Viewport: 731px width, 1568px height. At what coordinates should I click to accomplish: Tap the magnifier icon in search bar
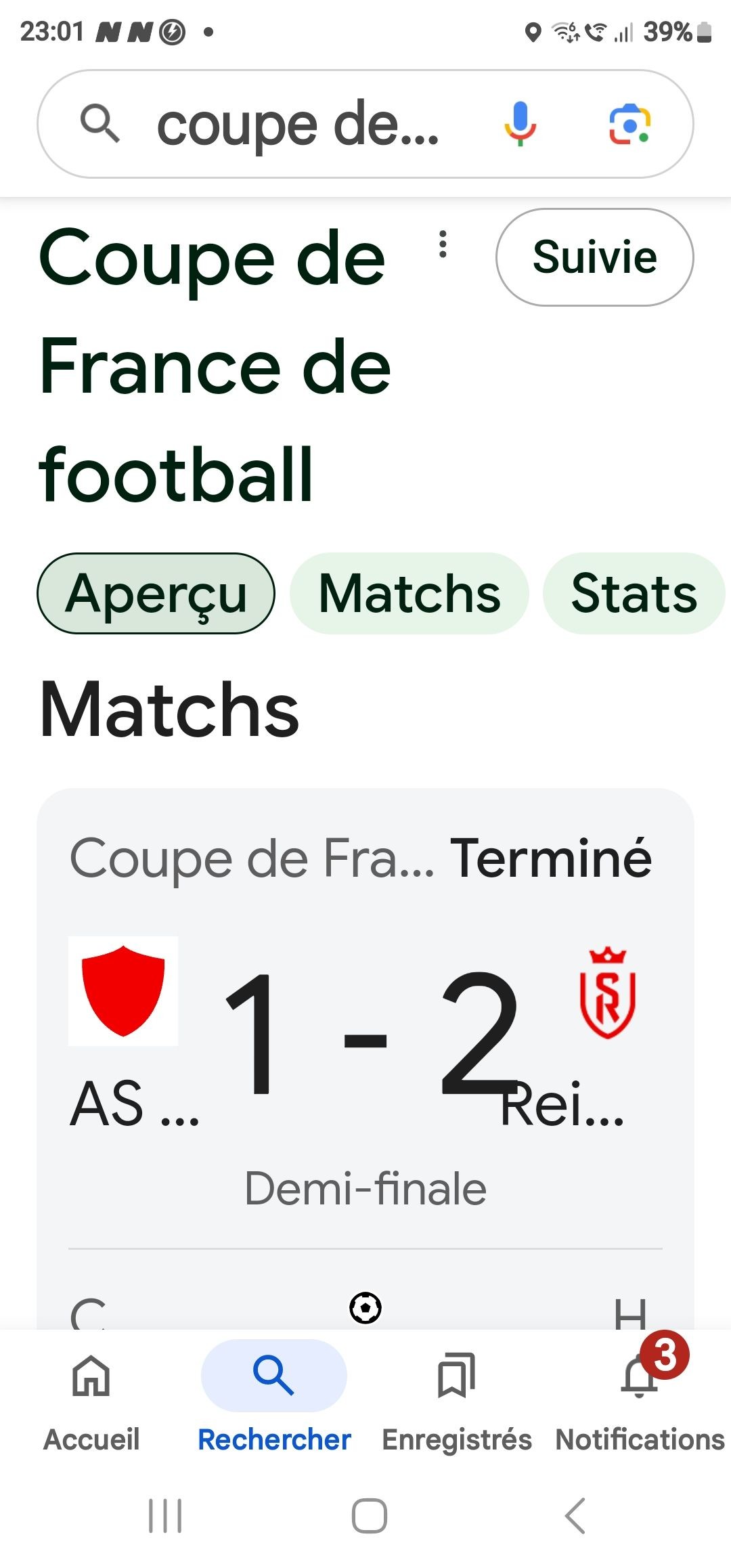click(x=100, y=124)
